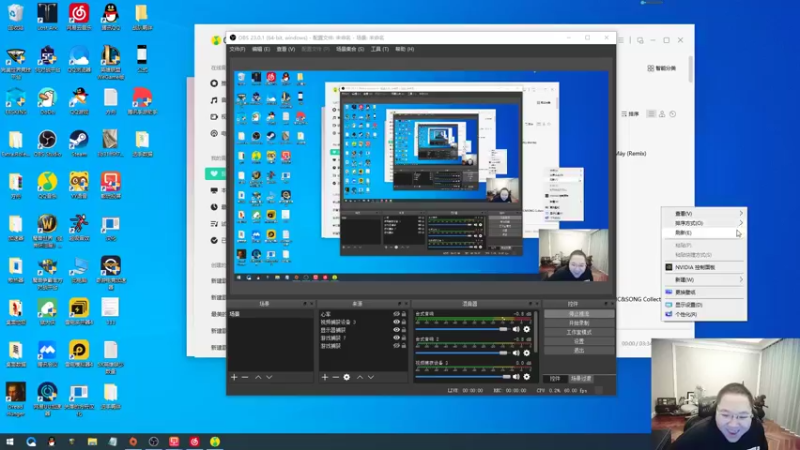Click green heart favorites in QQ Music sidebar
This screenshot has width=800, height=450.
coord(214,173)
